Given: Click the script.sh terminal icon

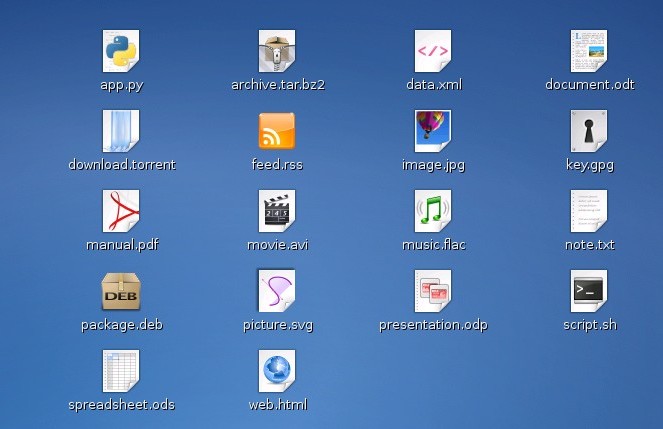Looking at the screenshot, I should (x=589, y=290).
